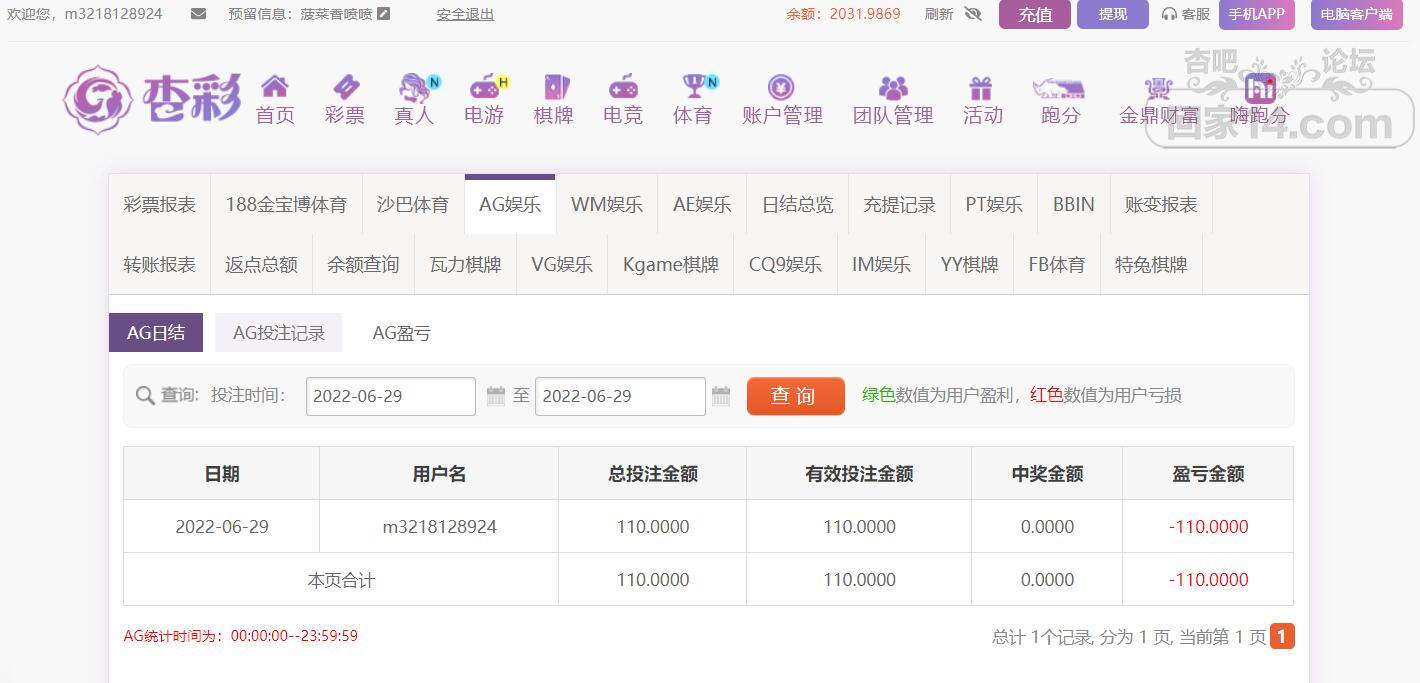
Task: Open the 电游 gamepad icon
Action: (x=485, y=87)
